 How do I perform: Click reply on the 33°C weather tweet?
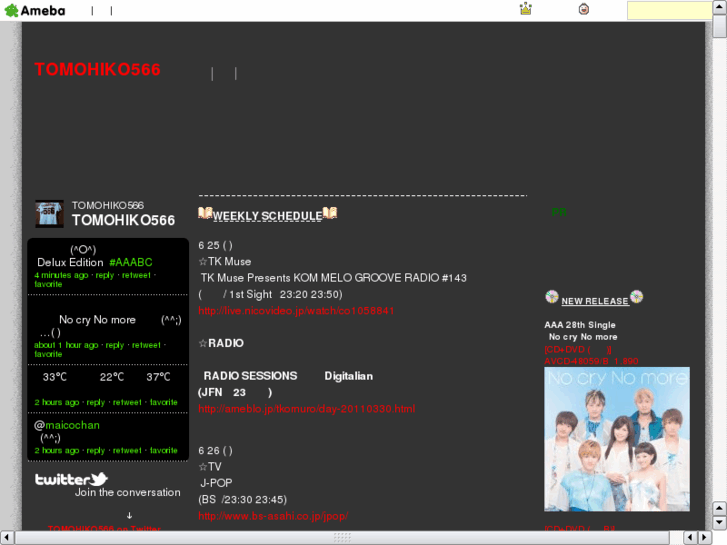[96, 402]
